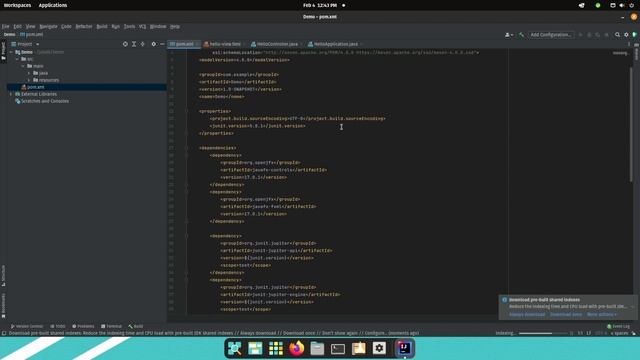Click Always download link in notification
Screen dimensions: 640x360
click(527, 315)
